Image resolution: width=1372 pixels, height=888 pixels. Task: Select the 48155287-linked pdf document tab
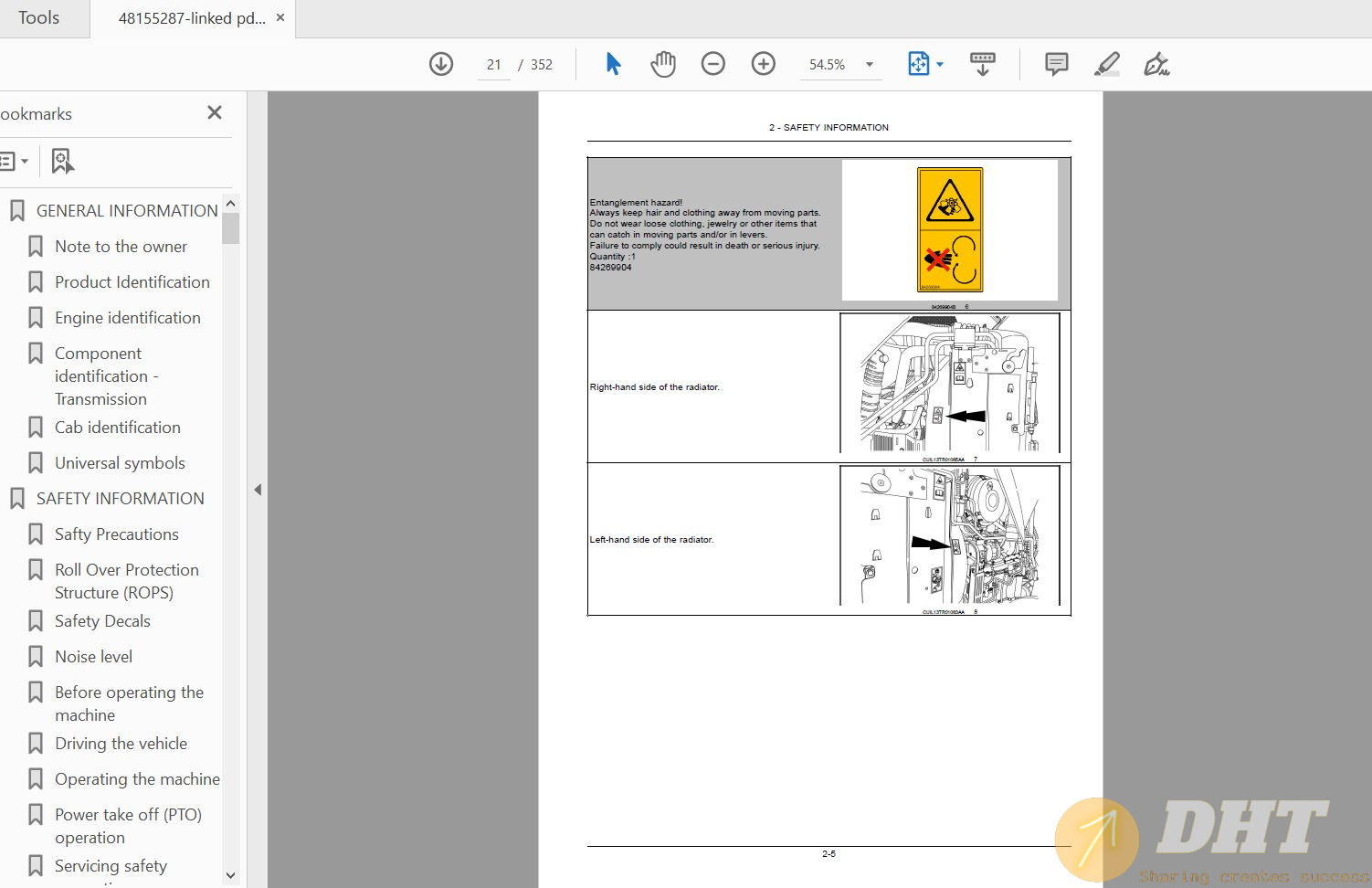(x=192, y=18)
